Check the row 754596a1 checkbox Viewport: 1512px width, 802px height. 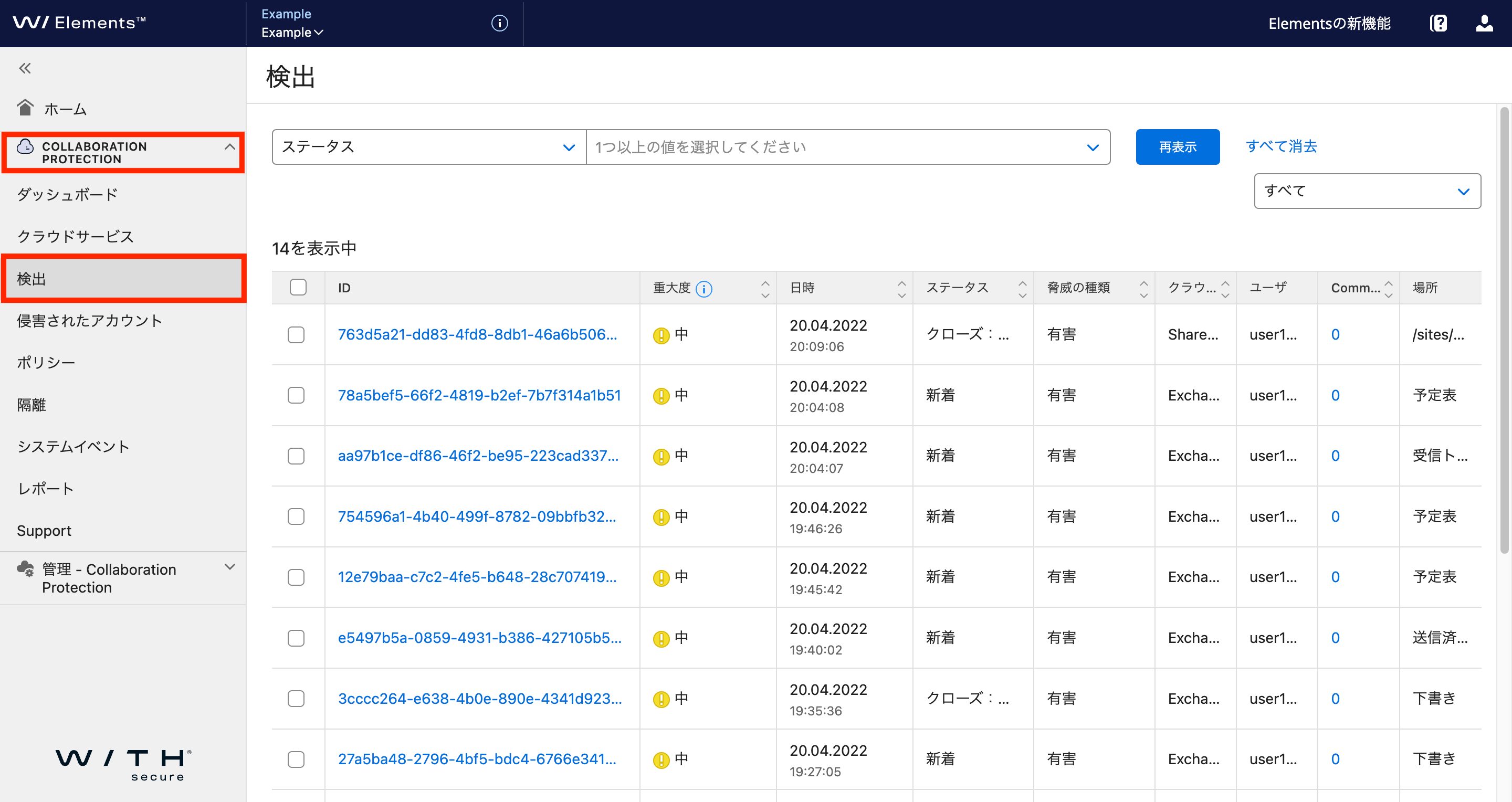tap(297, 517)
